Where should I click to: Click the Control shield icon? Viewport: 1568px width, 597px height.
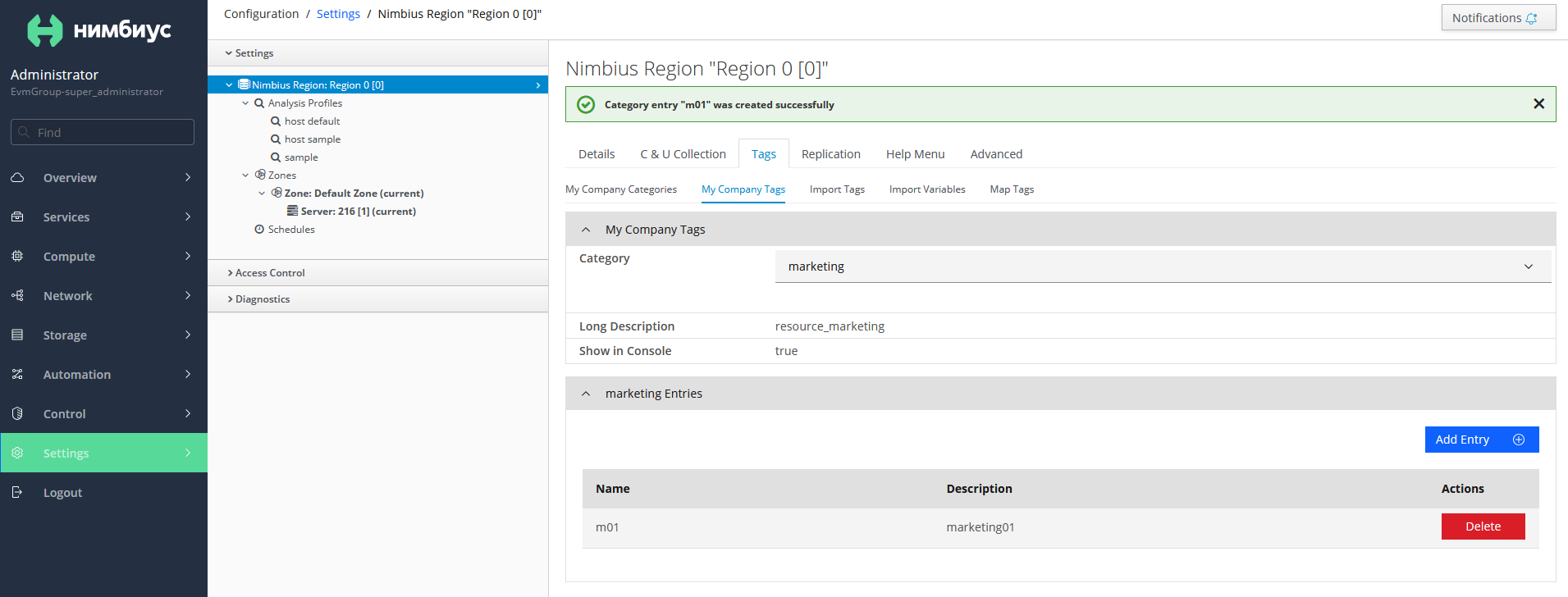17,413
